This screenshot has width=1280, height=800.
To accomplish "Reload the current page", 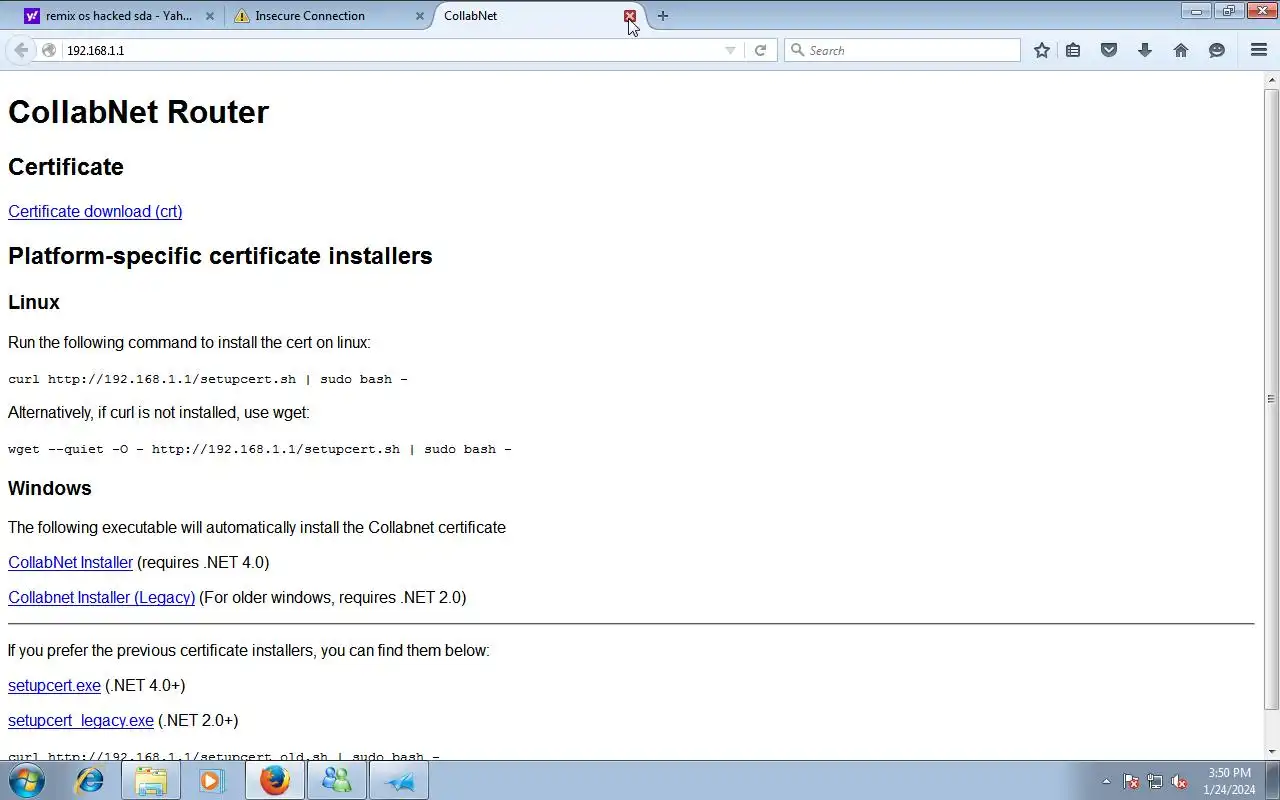I will click(x=760, y=50).
